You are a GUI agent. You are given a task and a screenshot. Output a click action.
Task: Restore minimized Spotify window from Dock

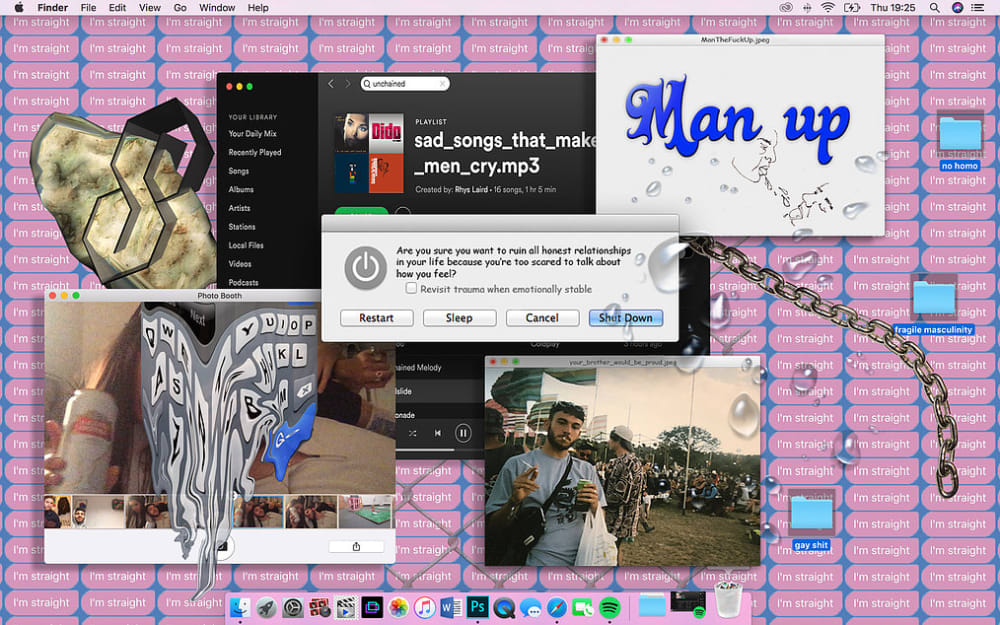(688, 605)
